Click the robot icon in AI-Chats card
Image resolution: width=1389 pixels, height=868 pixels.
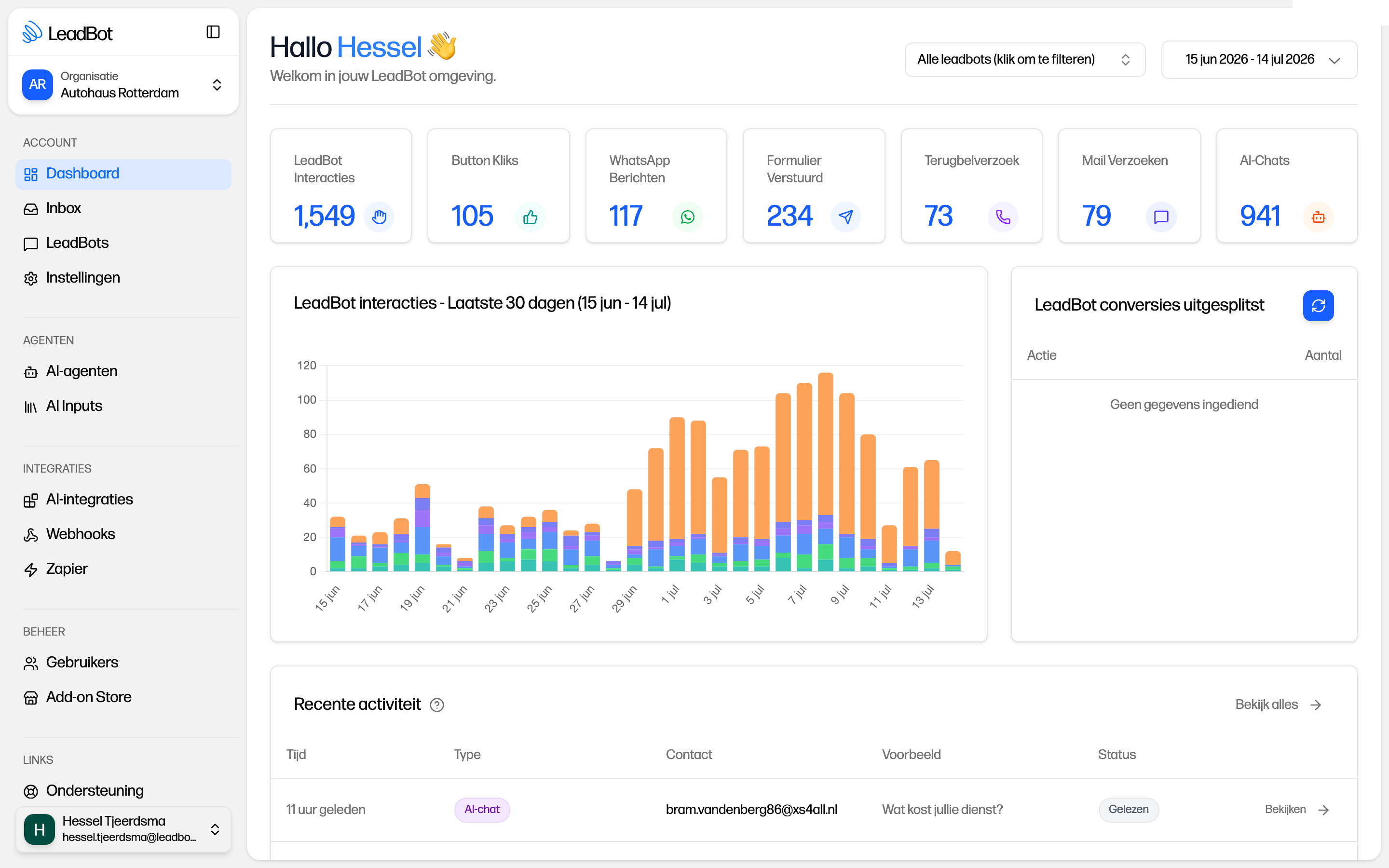pyautogui.click(x=1319, y=217)
